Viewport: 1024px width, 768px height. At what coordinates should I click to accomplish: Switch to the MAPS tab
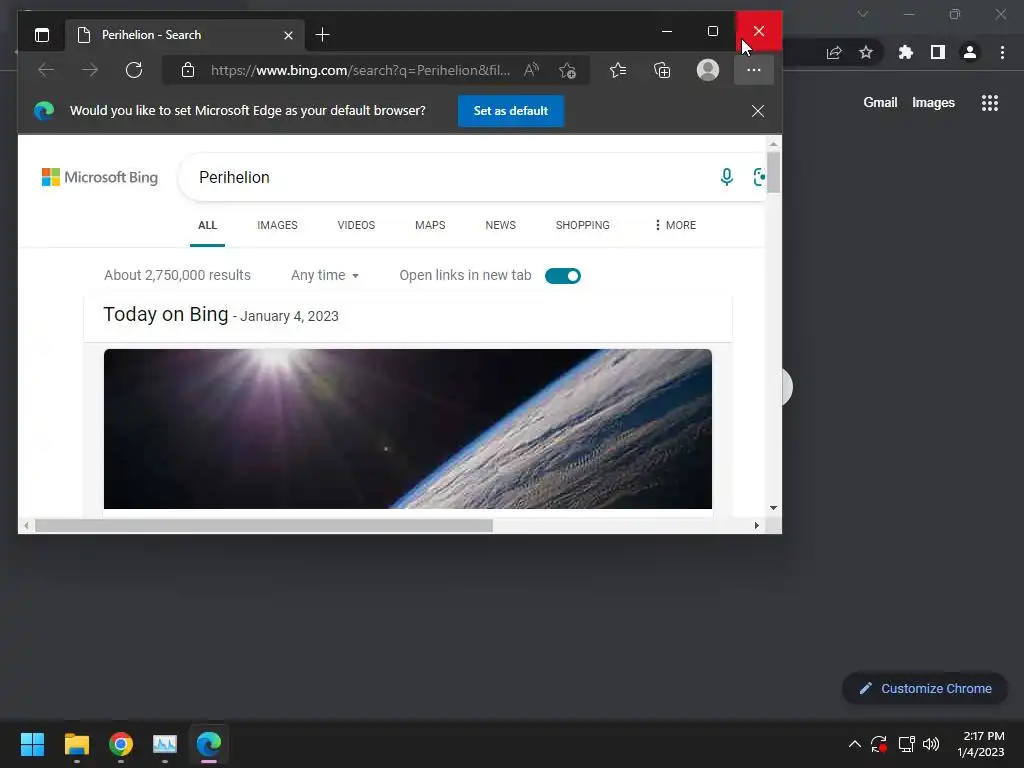point(430,225)
